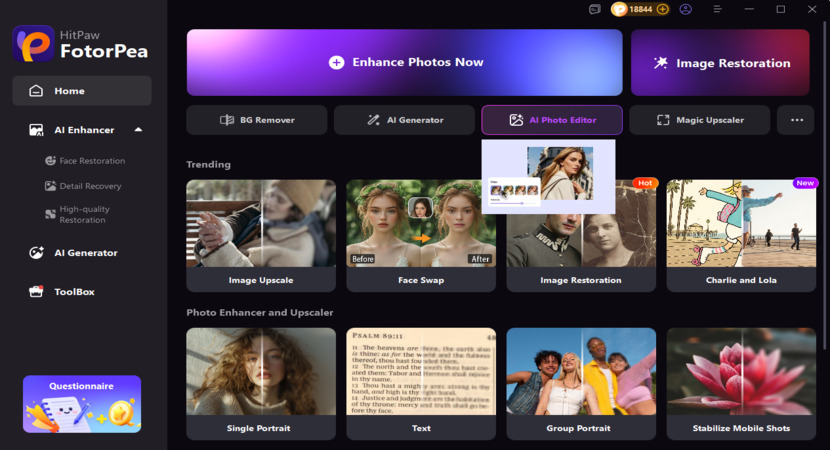Image resolution: width=830 pixels, height=450 pixels.
Task: Click the coin balance 18844
Action: coord(640,9)
